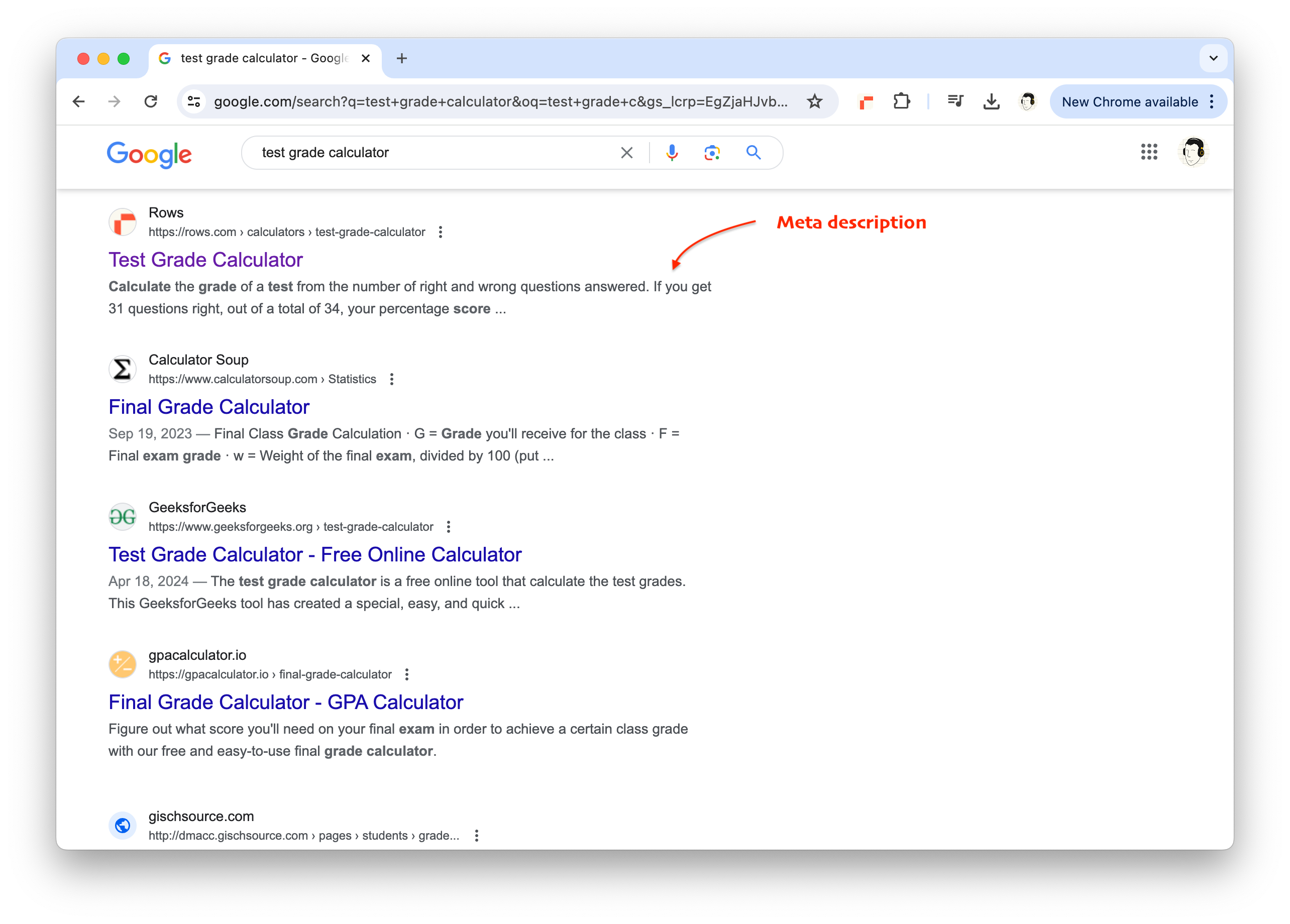Screen dimensions: 1290x924
Task: Click the Calculator Soup sigma favicon
Action: click(x=122, y=370)
